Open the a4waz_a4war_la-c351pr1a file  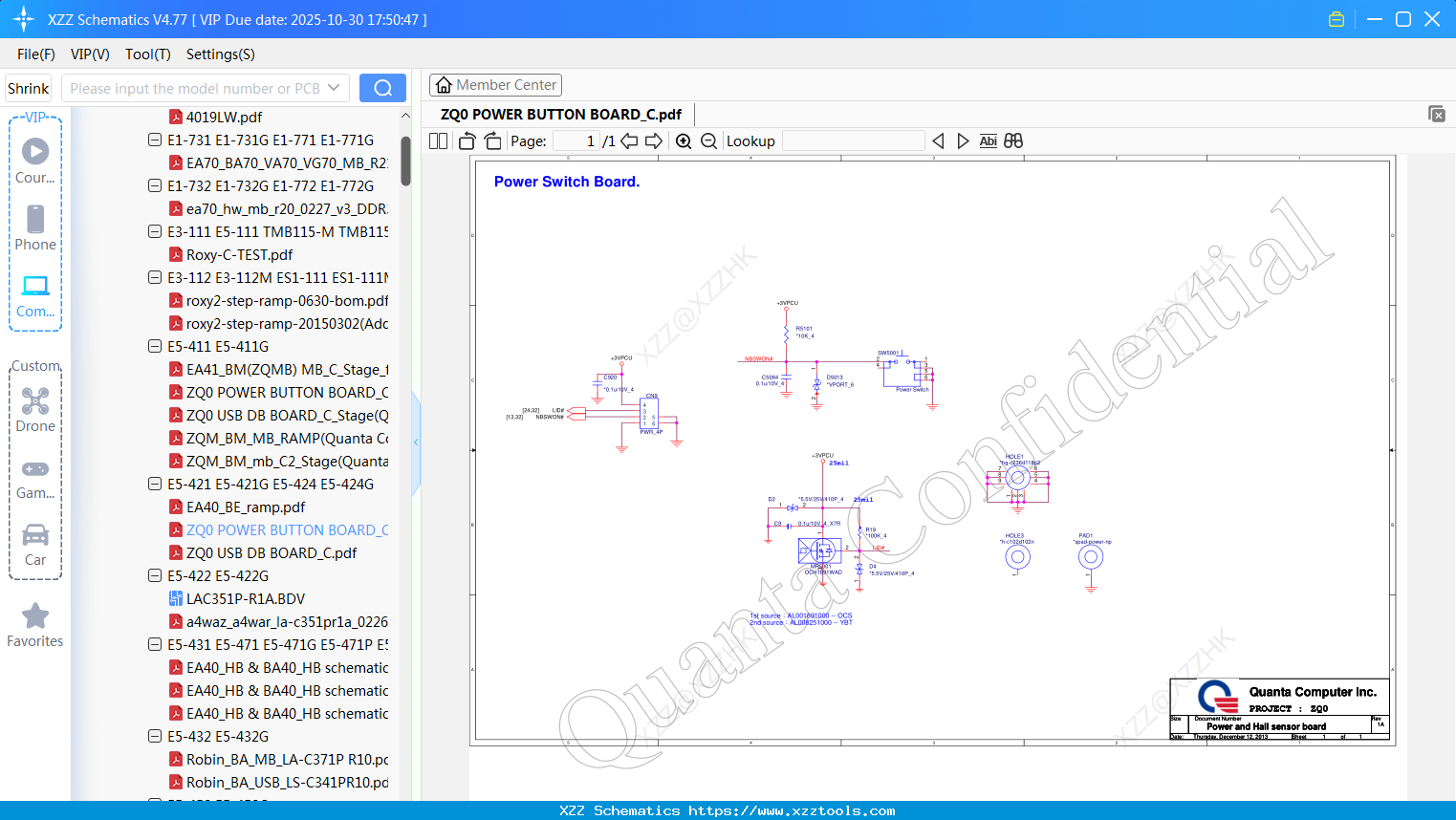[x=278, y=621]
